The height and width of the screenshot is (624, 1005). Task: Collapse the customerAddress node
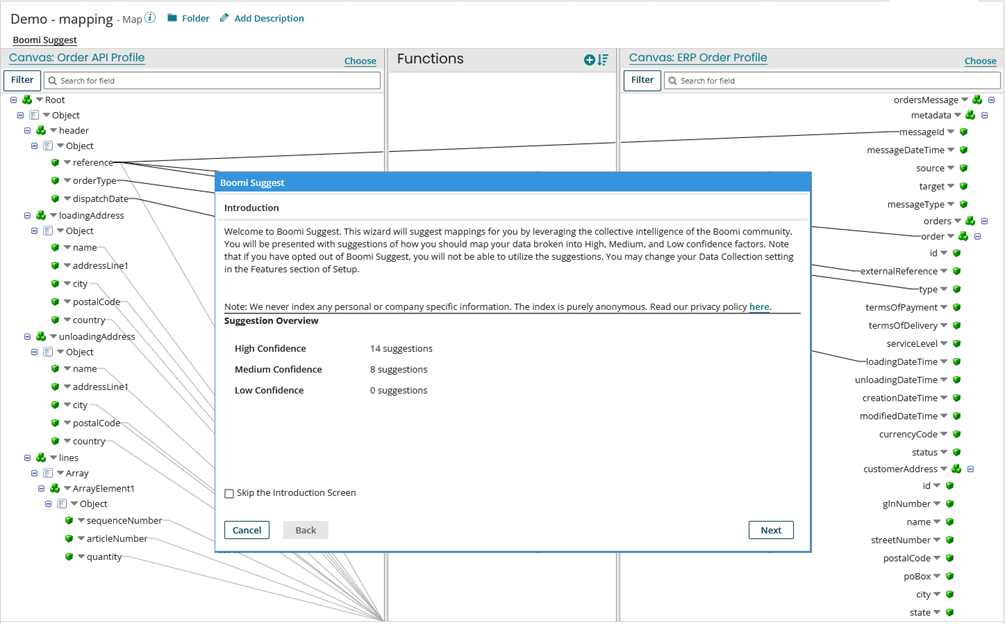tap(970, 469)
